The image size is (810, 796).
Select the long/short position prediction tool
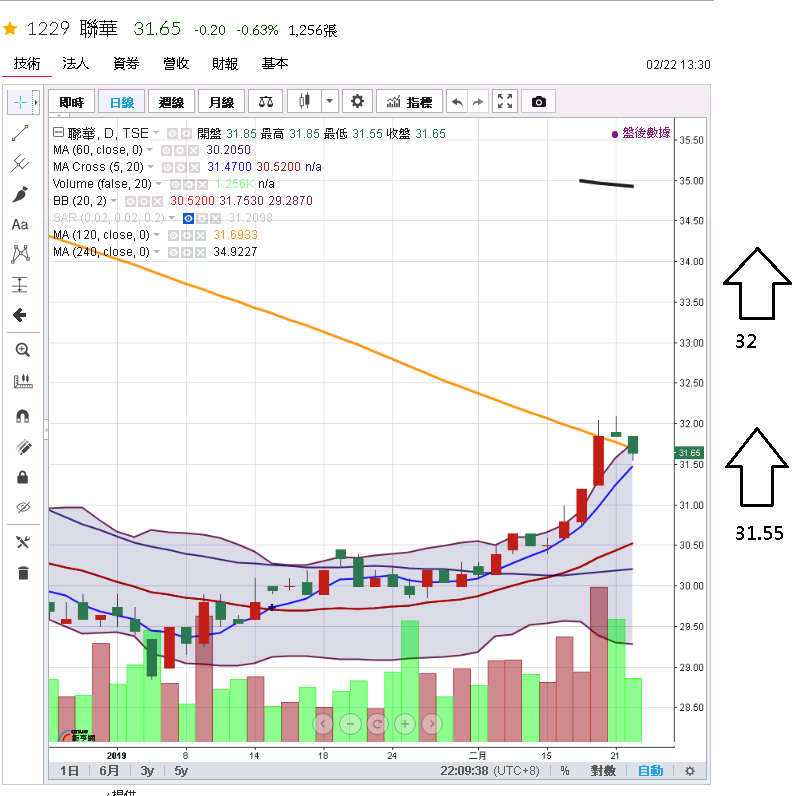coord(20,285)
